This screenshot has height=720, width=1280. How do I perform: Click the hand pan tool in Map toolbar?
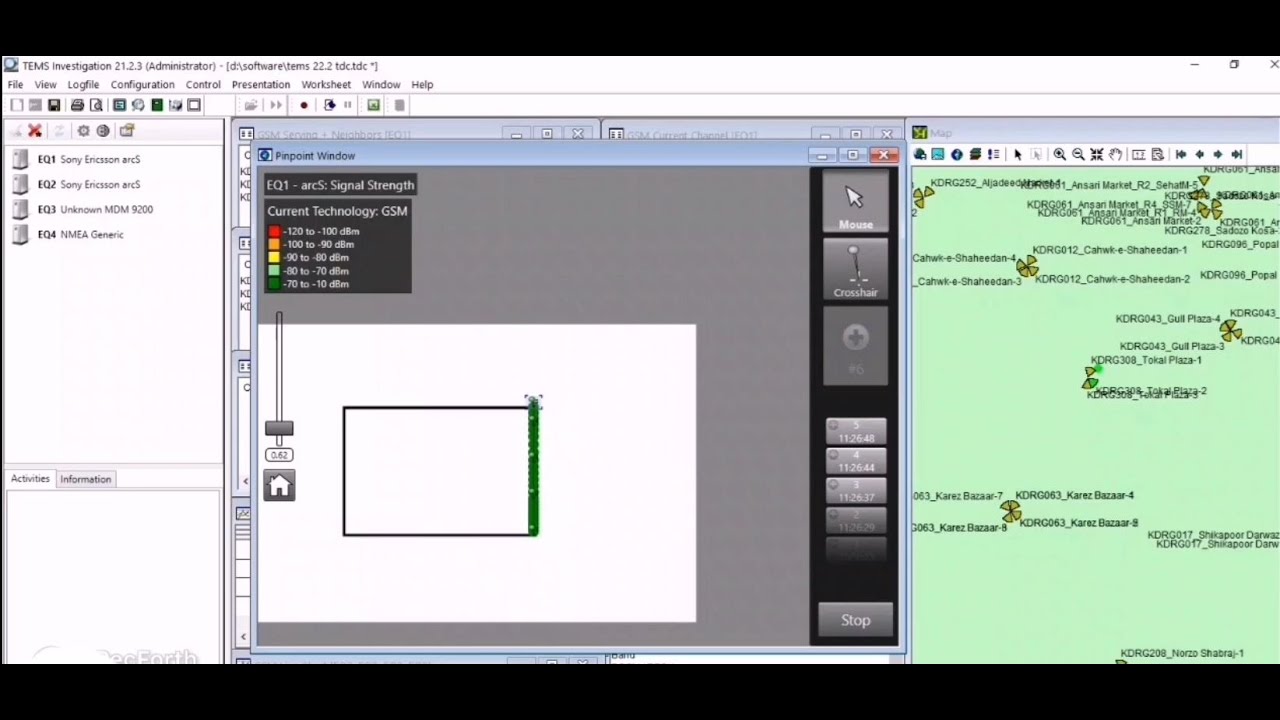[1116, 154]
